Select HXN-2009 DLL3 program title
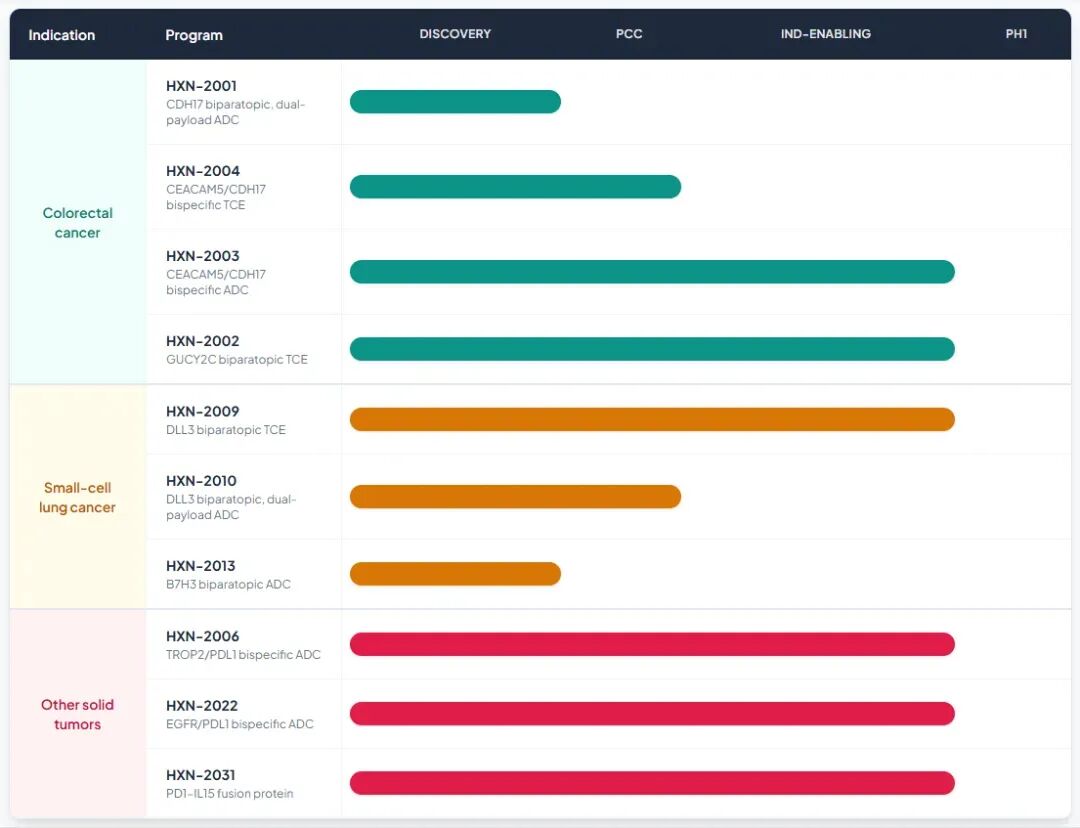Image resolution: width=1080 pixels, height=828 pixels. click(203, 411)
